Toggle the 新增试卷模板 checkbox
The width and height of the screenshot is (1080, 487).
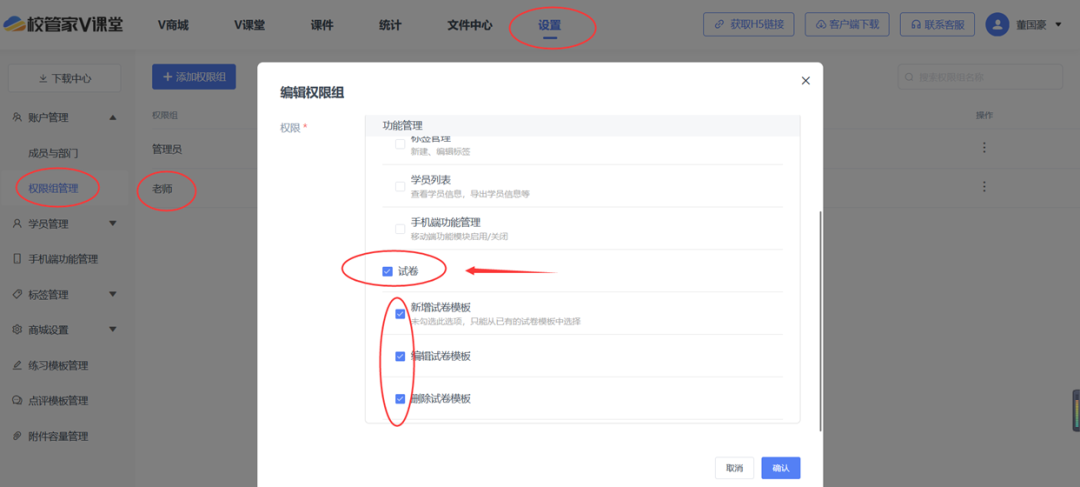pyautogui.click(x=400, y=314)
